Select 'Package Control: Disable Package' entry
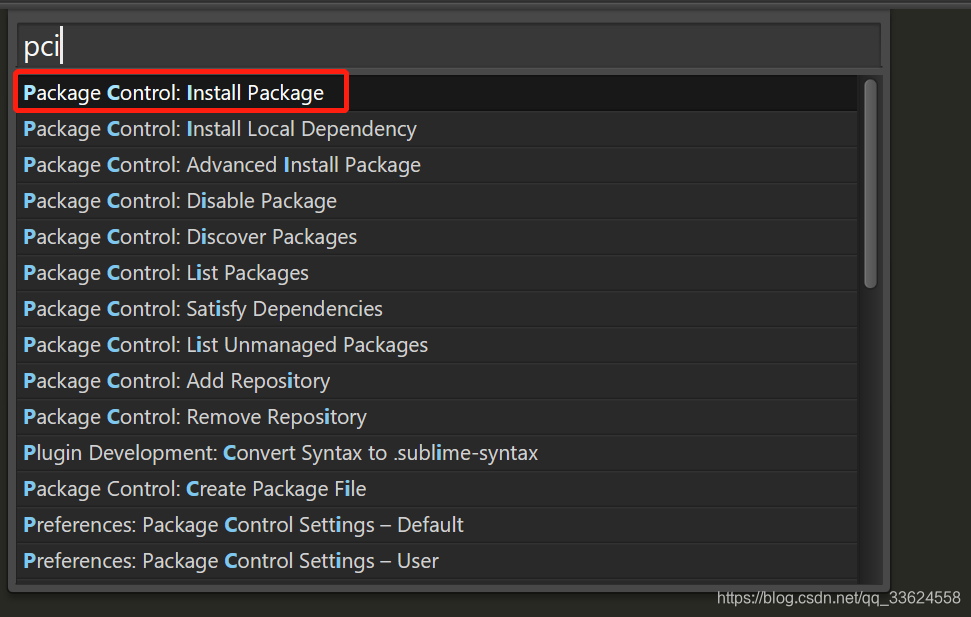Viewport: 971px width, 617px height. click(x=437, y=201)
